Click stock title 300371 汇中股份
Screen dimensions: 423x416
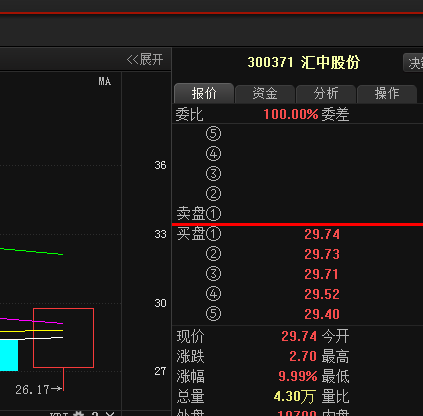click(x=304, y=62)
